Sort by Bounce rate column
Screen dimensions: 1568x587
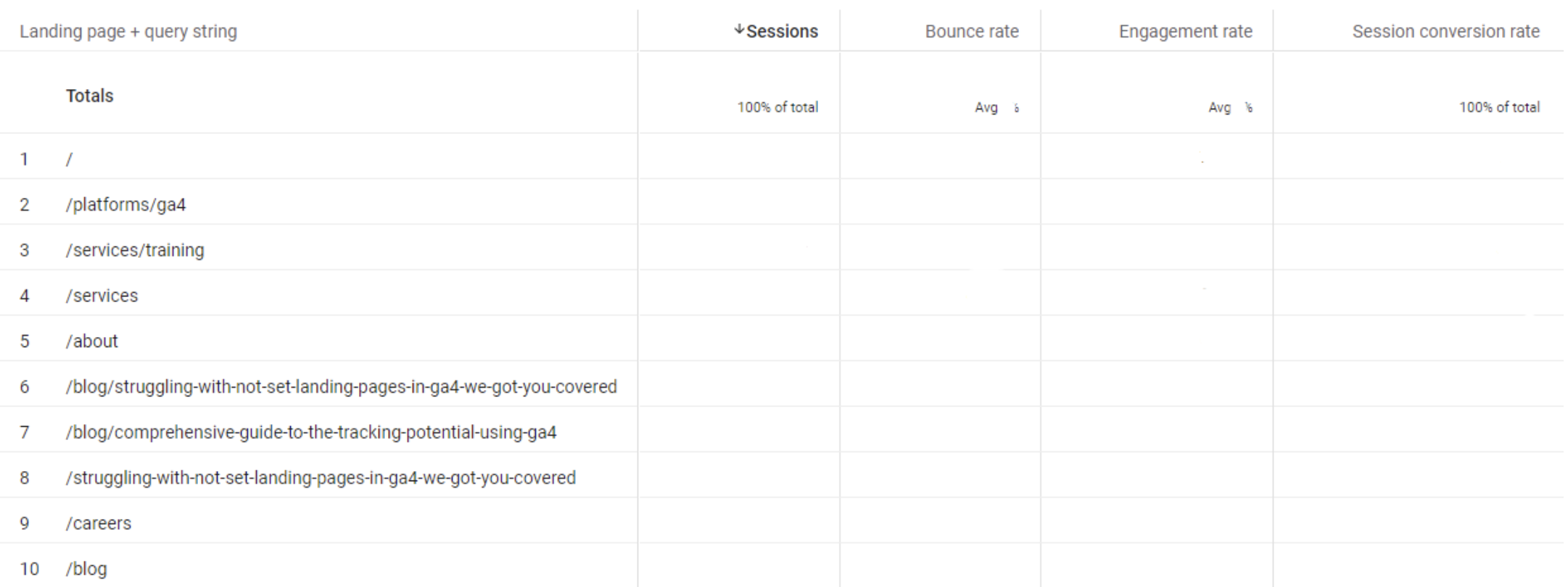point(972,31)
